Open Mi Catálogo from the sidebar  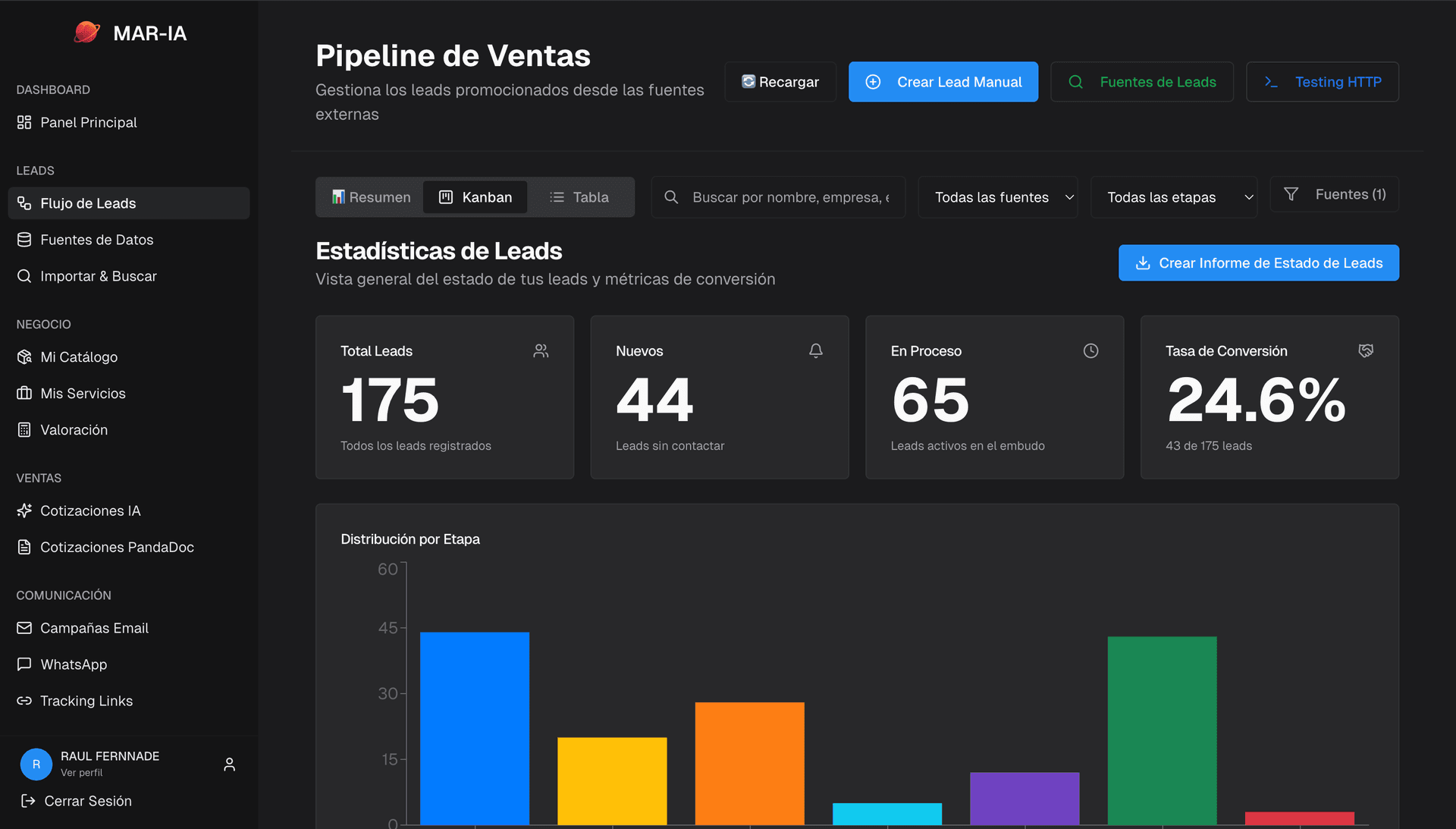pos(79,356)
